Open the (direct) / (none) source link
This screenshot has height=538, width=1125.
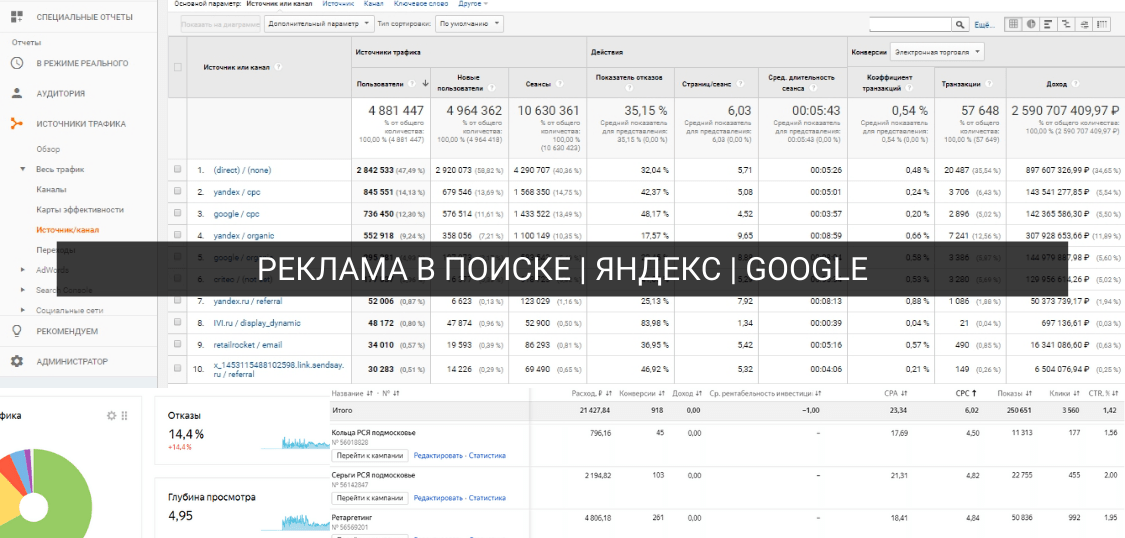(x=242, y=170)
